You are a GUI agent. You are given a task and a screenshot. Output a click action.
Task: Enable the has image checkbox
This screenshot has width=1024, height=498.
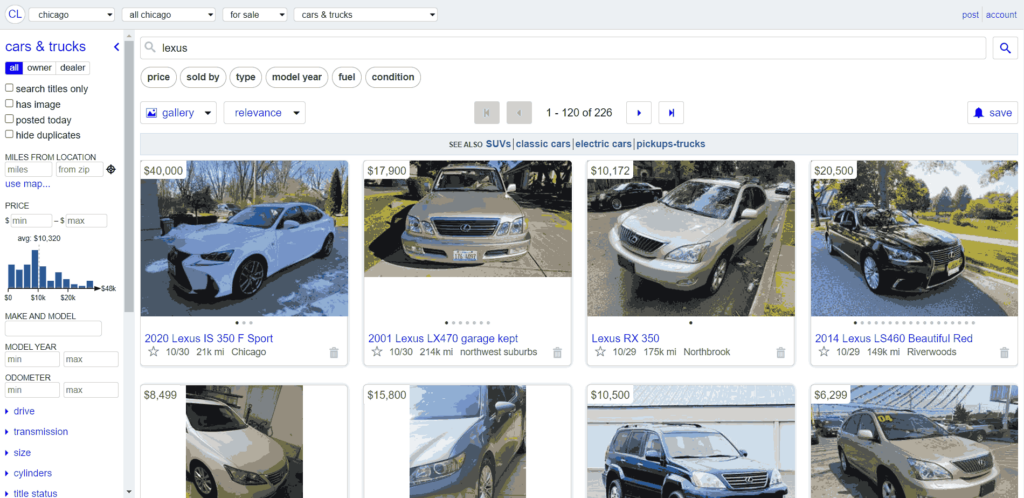pyautogui.click(x=9, y=104)
